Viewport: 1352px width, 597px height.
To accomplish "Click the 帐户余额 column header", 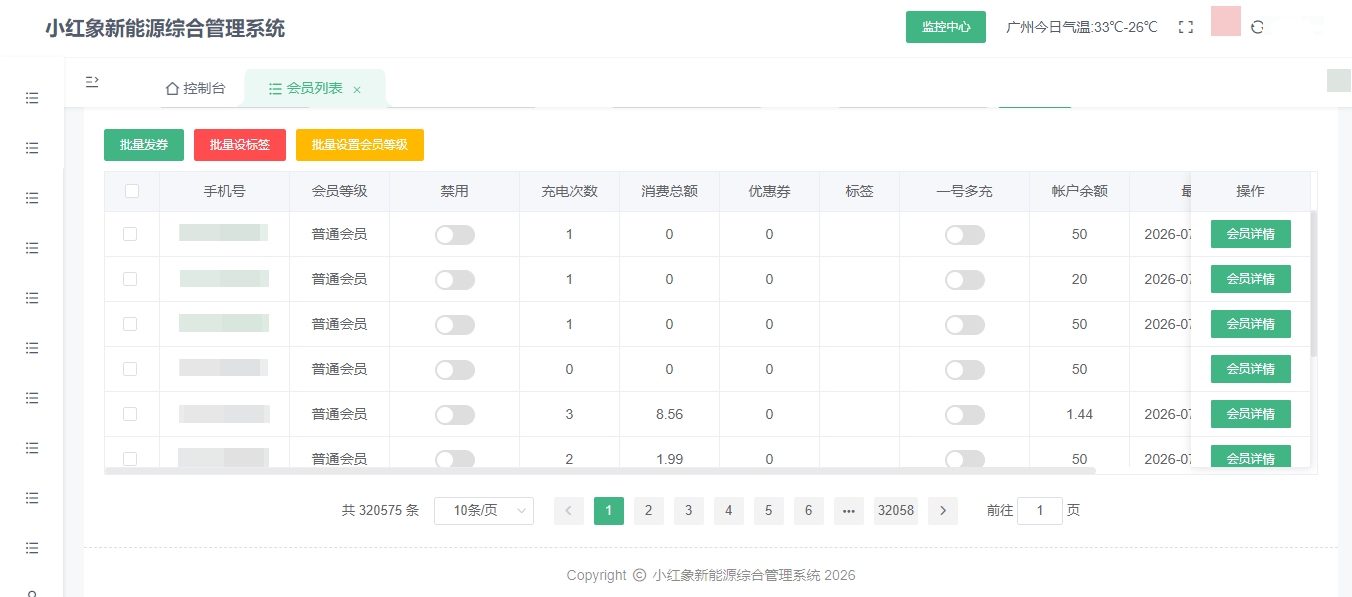I will (x=1080, y=191).
